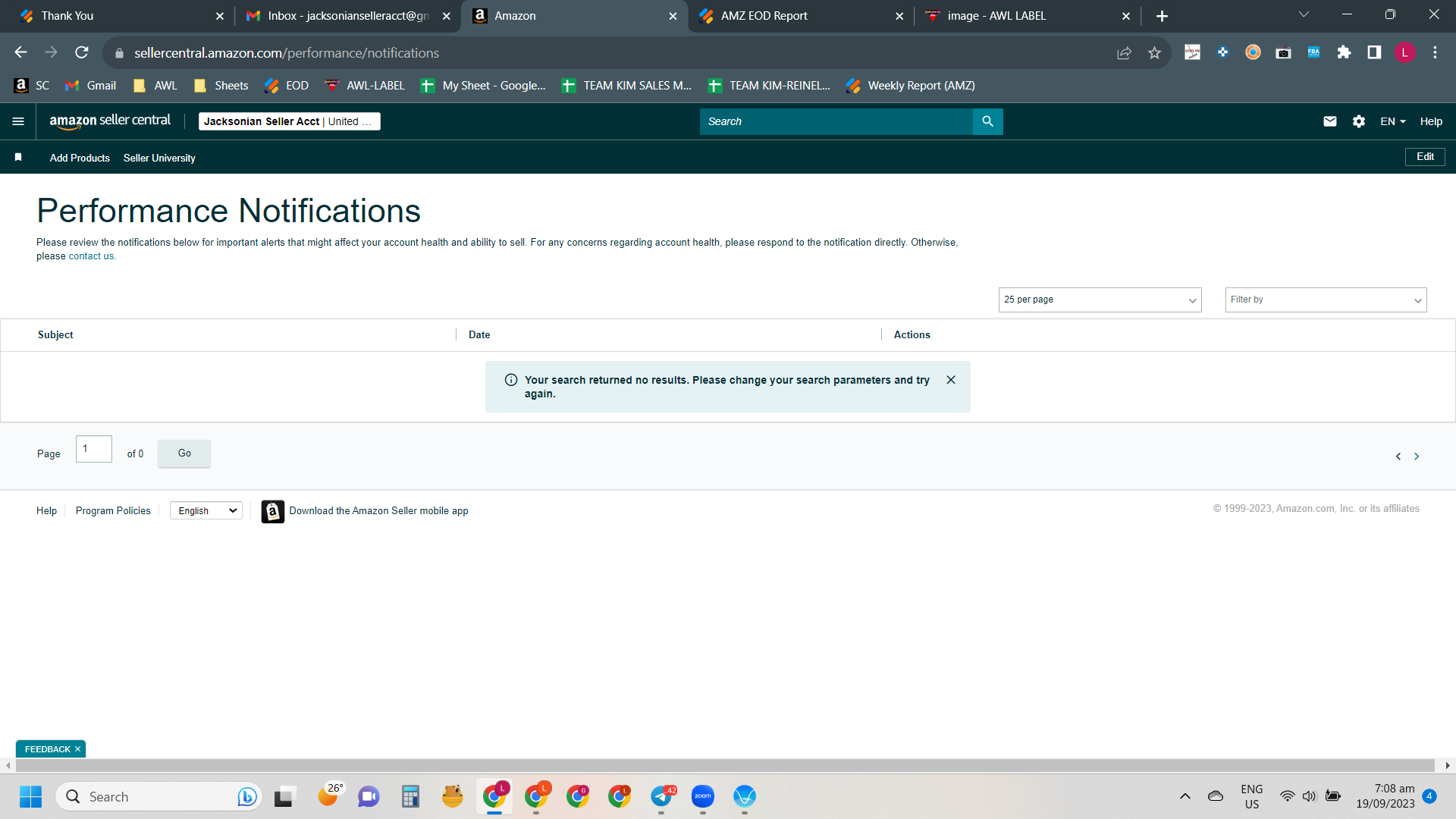Viewport: 1456px width, 819px height.
Task: Open Zoom from the taskbar
Action: click(703, 796)
